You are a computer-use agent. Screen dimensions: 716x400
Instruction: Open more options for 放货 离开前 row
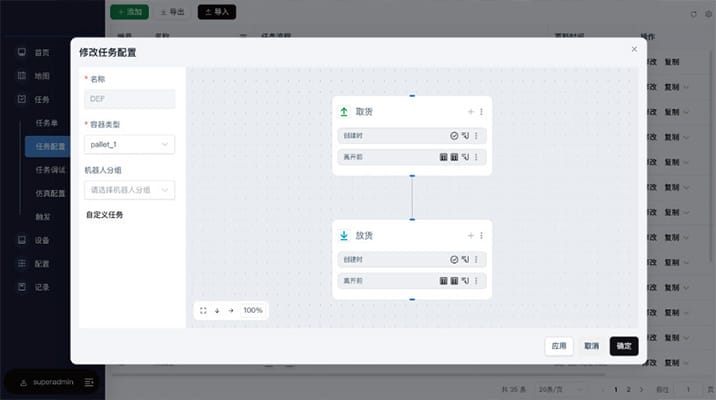476,281
